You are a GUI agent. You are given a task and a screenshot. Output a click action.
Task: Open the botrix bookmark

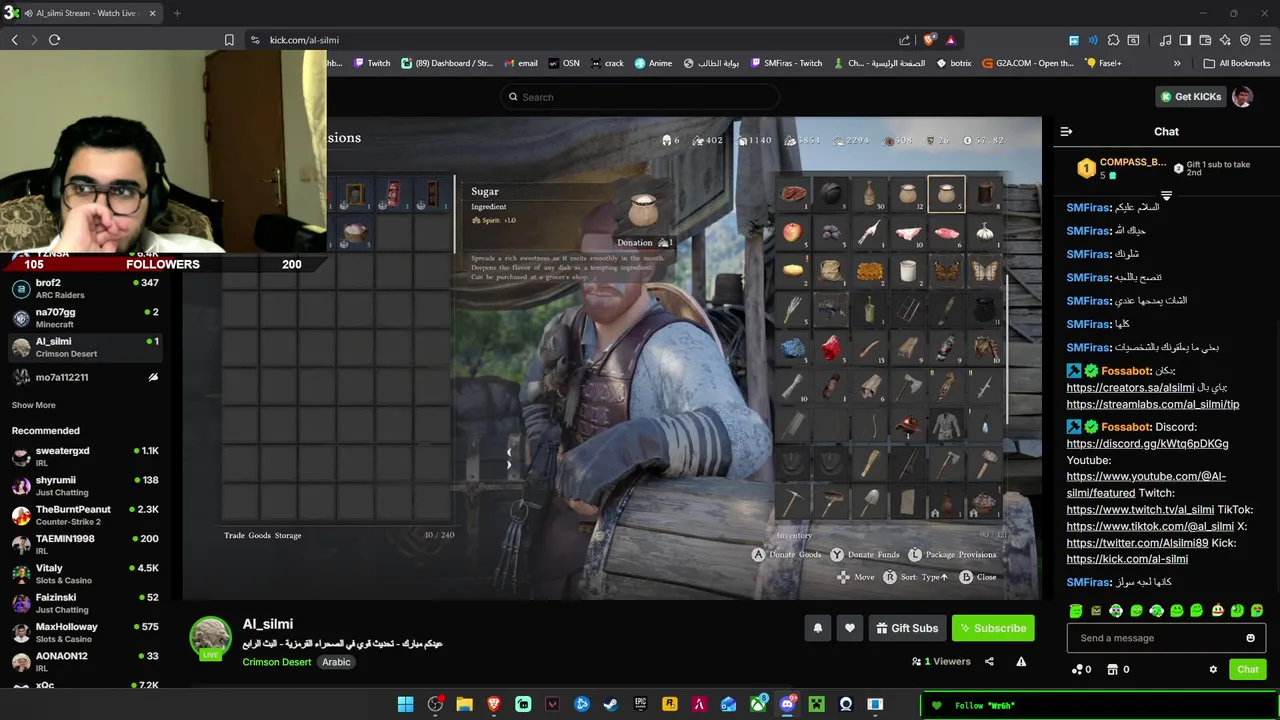[x=953, y=63]
